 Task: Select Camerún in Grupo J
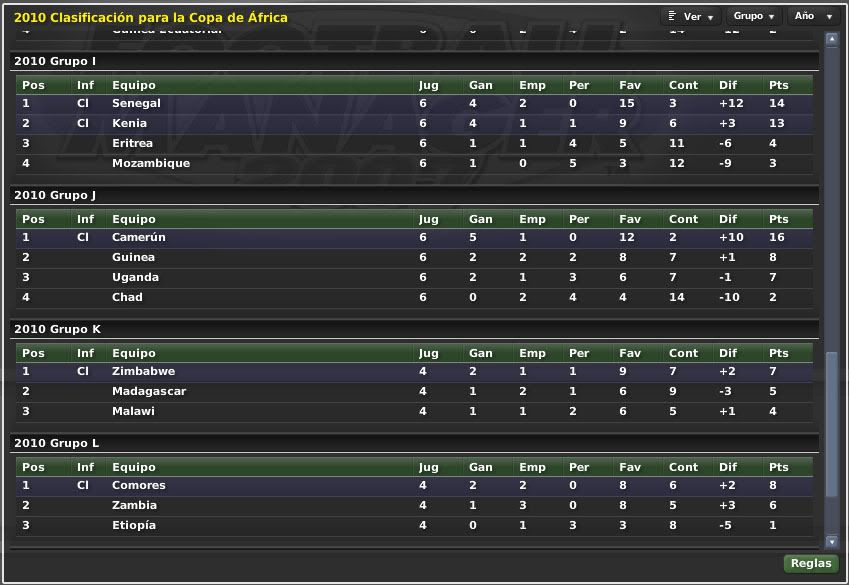(139, 237)
